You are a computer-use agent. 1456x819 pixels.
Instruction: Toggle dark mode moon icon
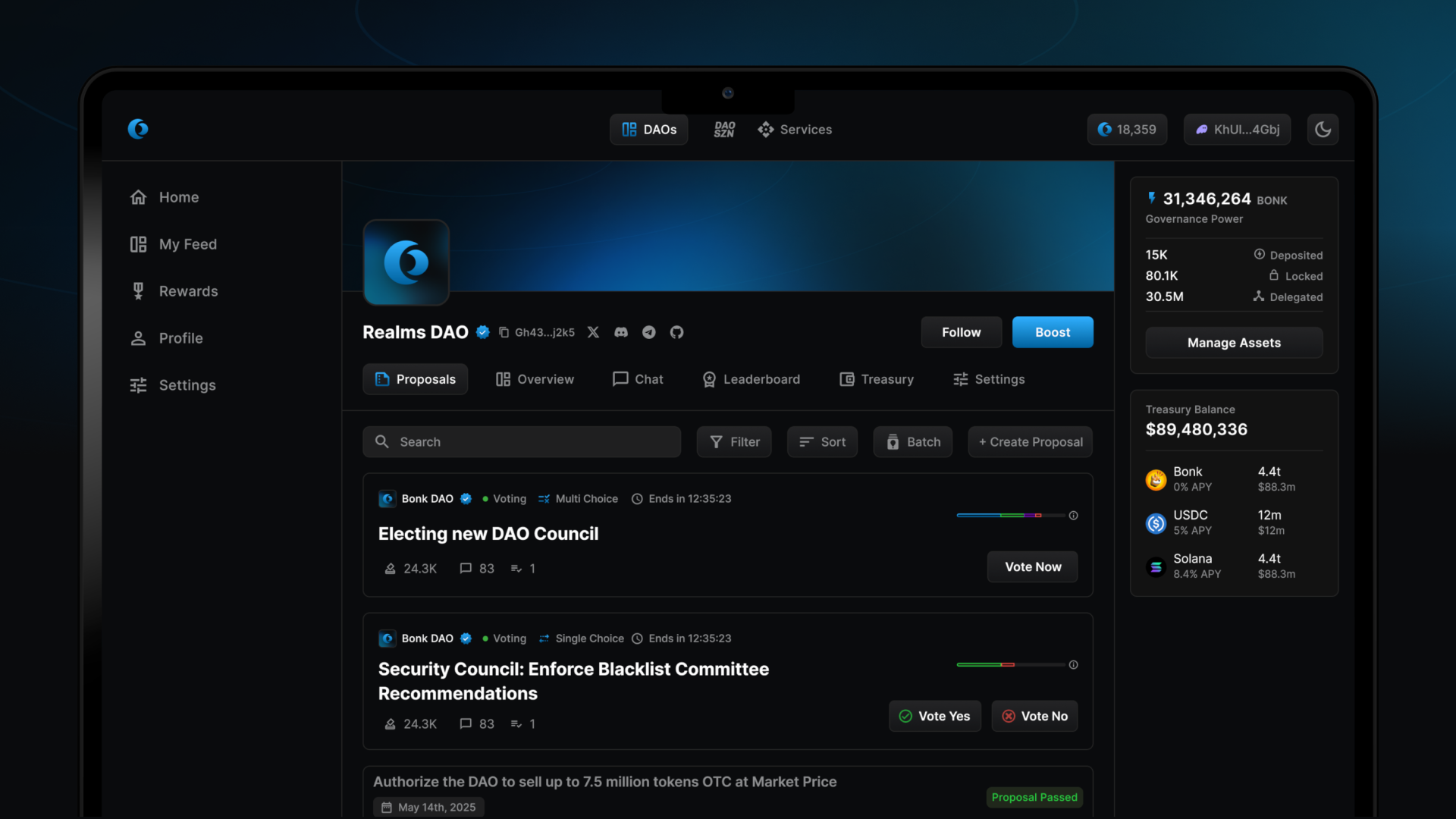point(1323,130)
